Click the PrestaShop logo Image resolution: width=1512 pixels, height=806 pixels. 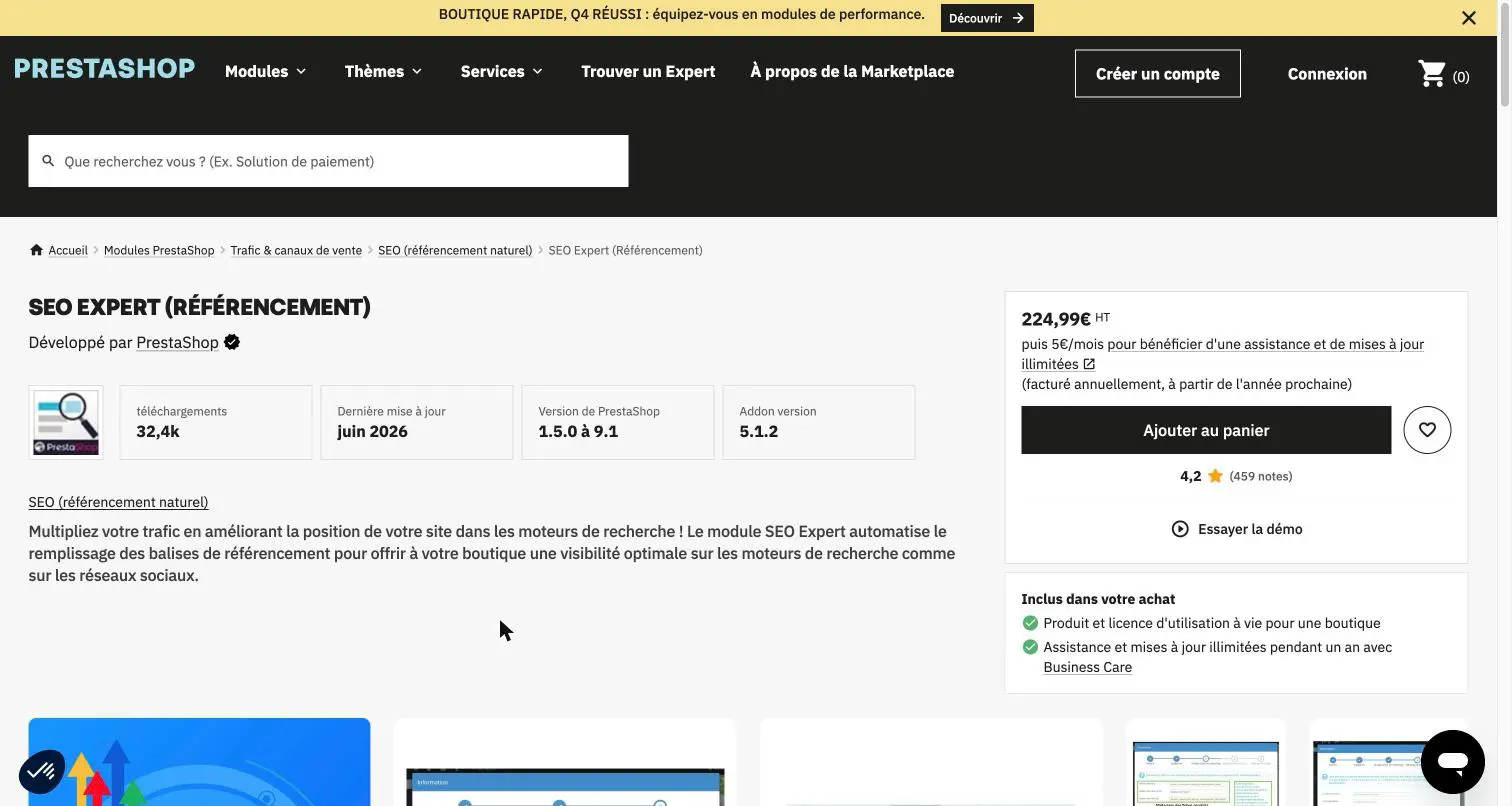pyautogui.click(x=105, y=69)
